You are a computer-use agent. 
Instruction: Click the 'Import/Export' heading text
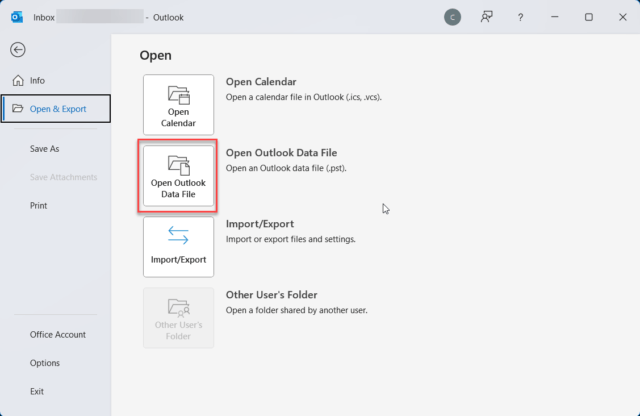click(260, 224)
